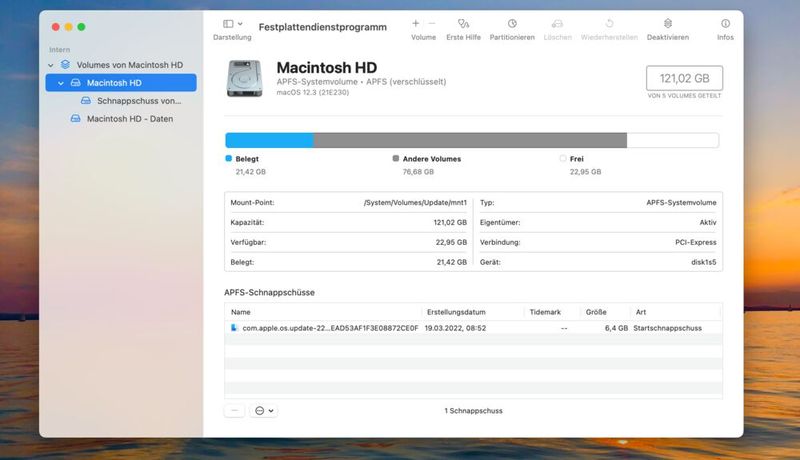Remove a volume with the minus icon

432,23
